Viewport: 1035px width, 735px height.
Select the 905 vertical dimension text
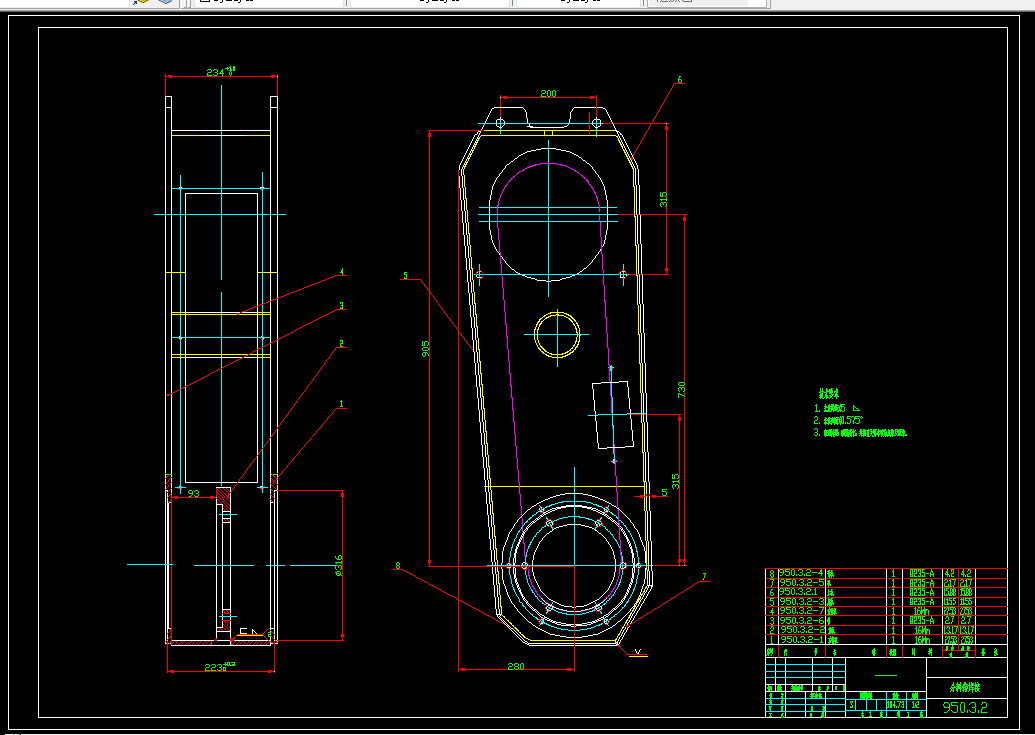click(425, 348)
